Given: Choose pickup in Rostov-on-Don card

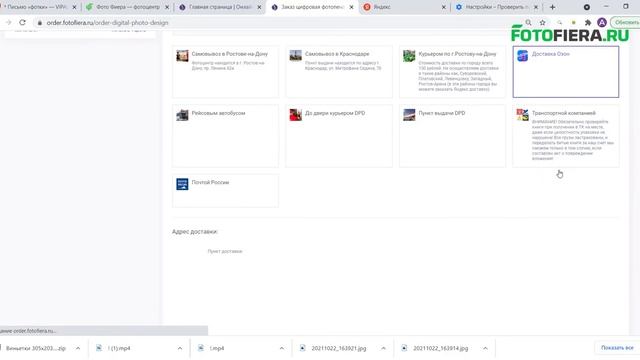Looking at the screenshot, I should [x=226, y=72].
